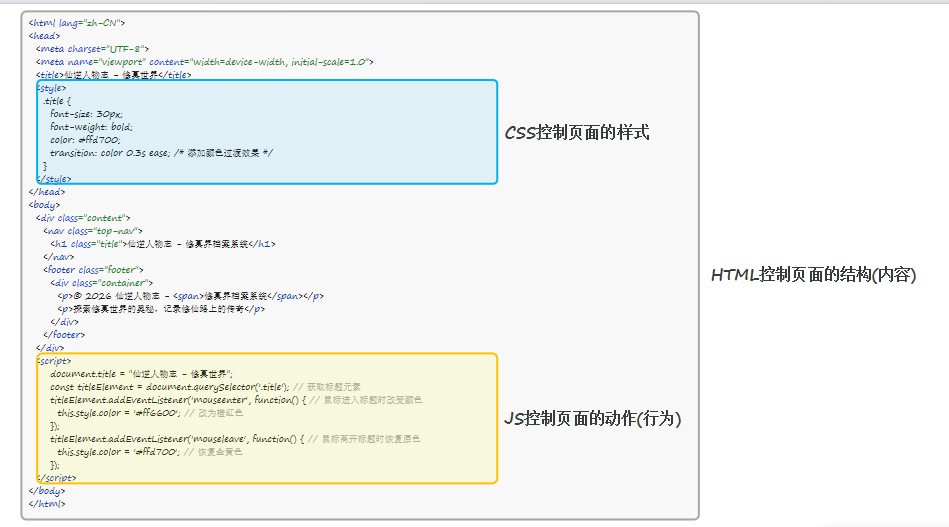Click the CSS控制页面的样式 label
This screenshot has height=527, width=949.
[x=577, y=133]
